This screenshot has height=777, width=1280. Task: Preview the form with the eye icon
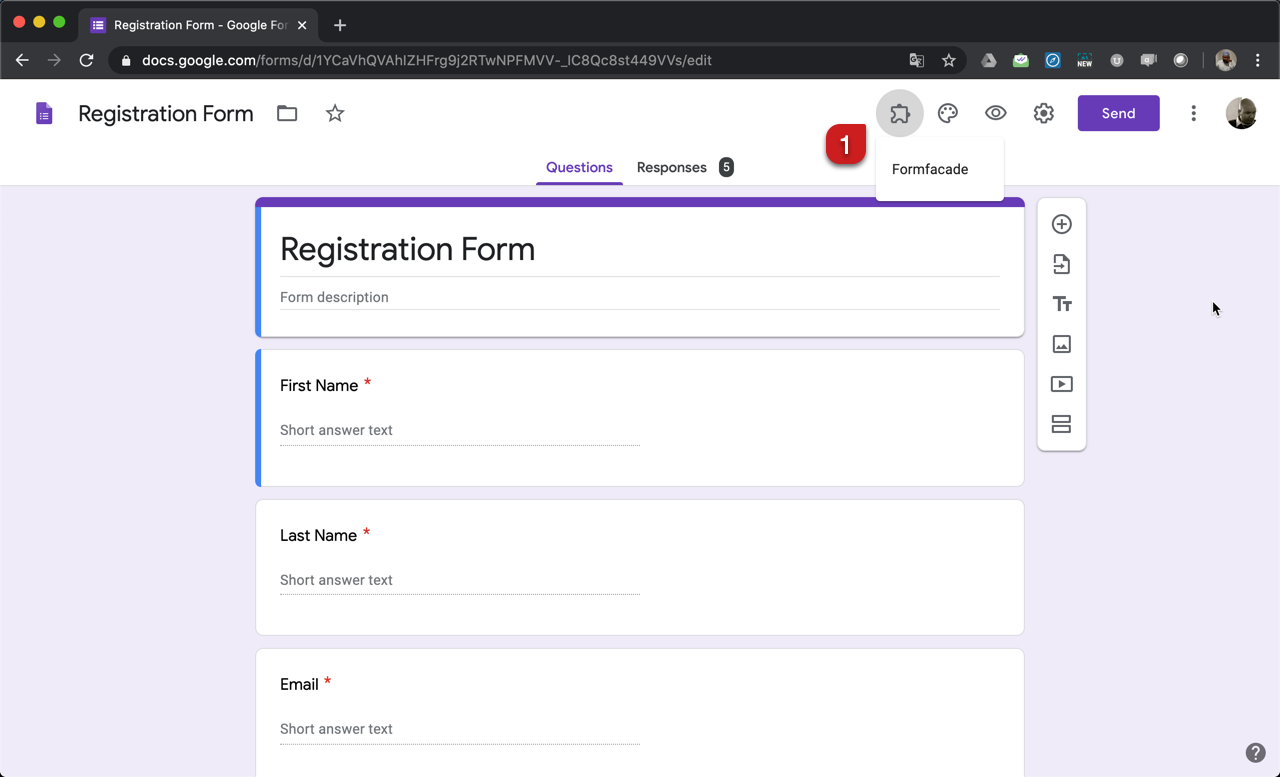click(x=995, y=113)
